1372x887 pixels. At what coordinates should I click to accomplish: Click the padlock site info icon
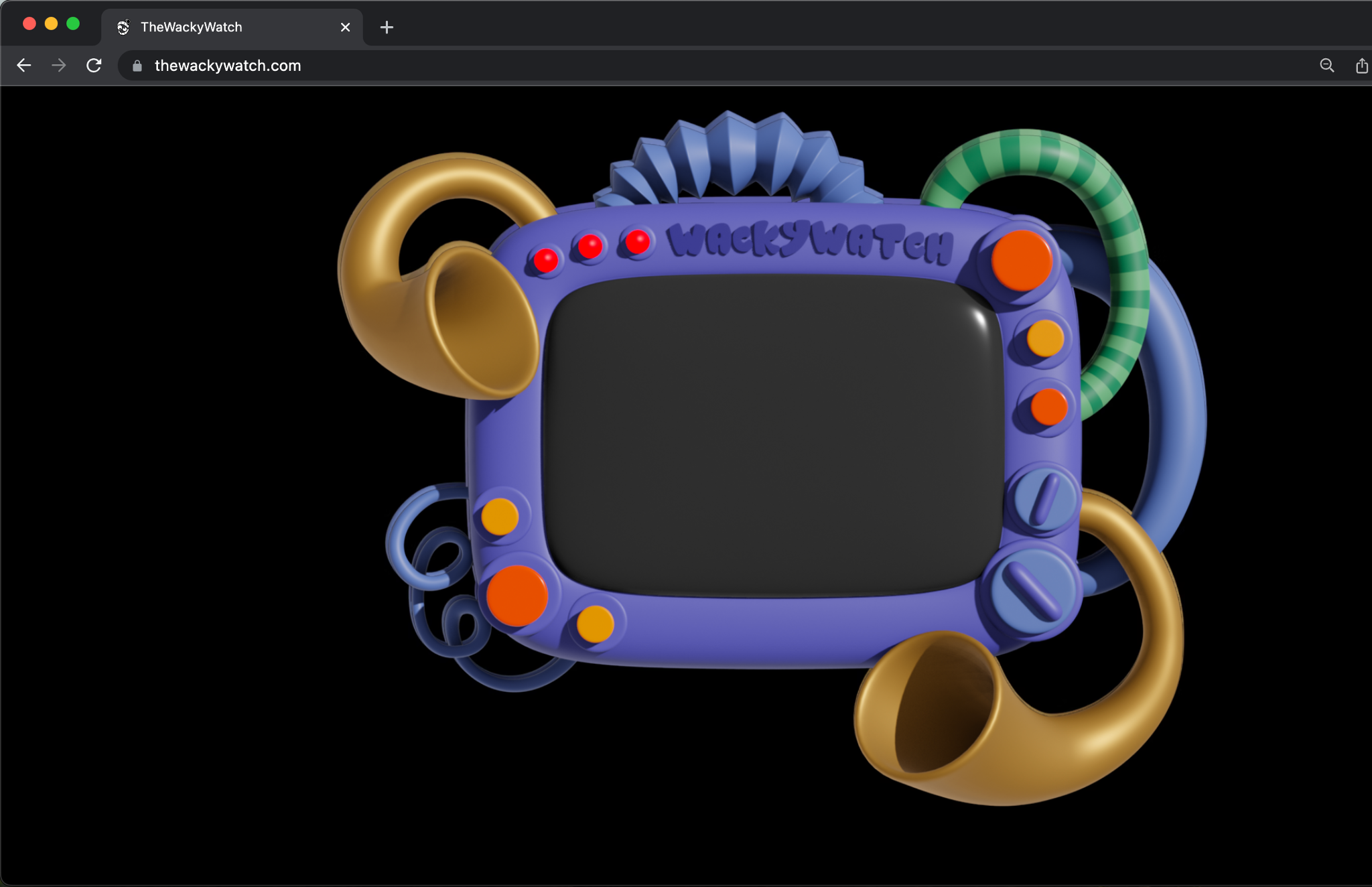click(137, 66)
